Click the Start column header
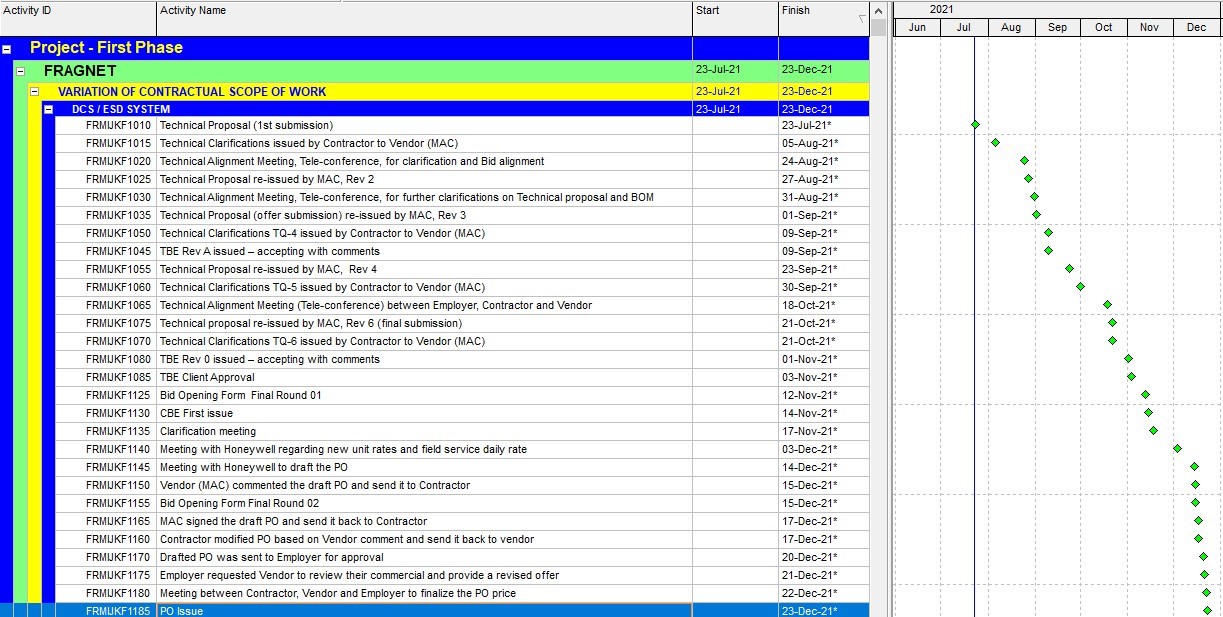 pos(734,11)
